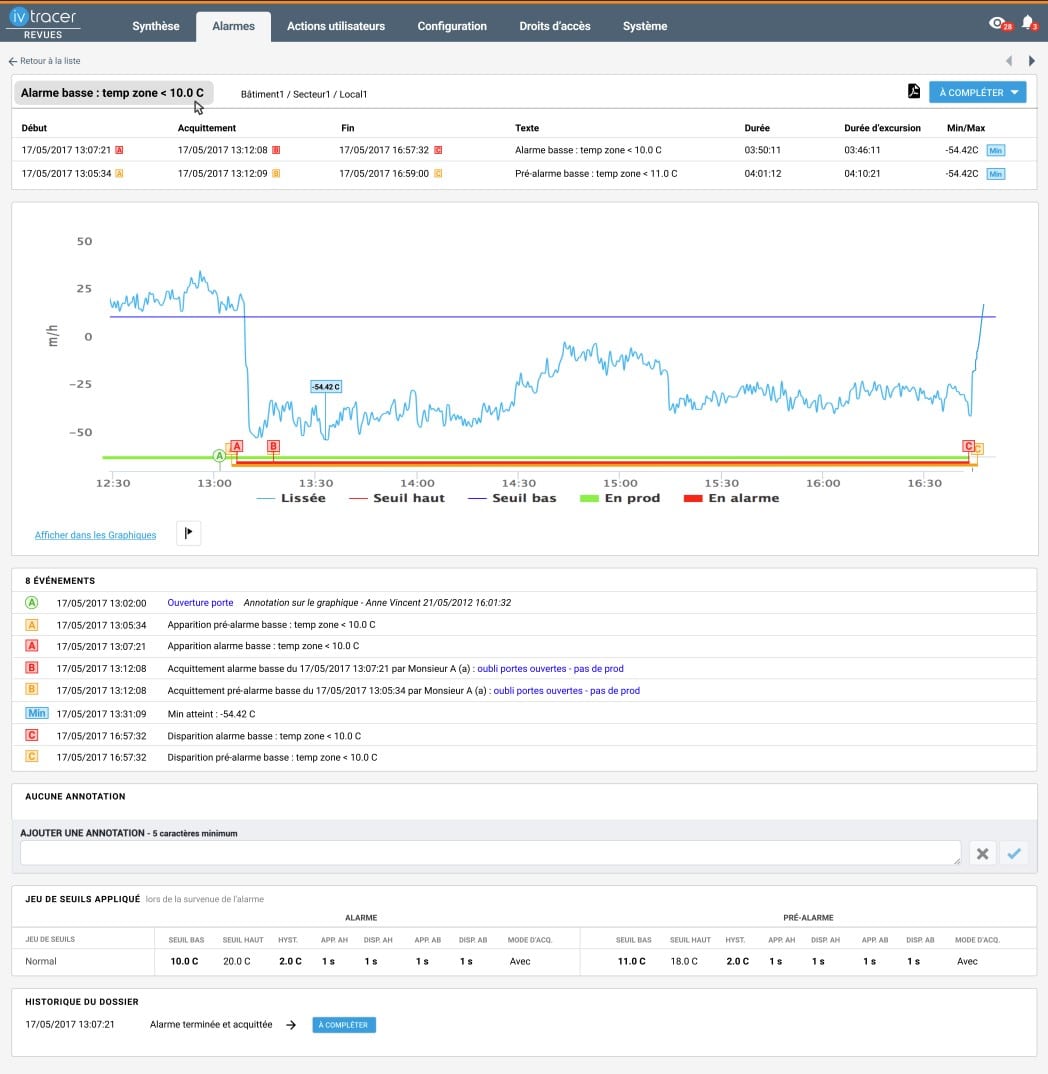The image size is (1048, 1074).
Task: Click the annotation text input field
Action: pyautogui.click(x=490, y=853)
